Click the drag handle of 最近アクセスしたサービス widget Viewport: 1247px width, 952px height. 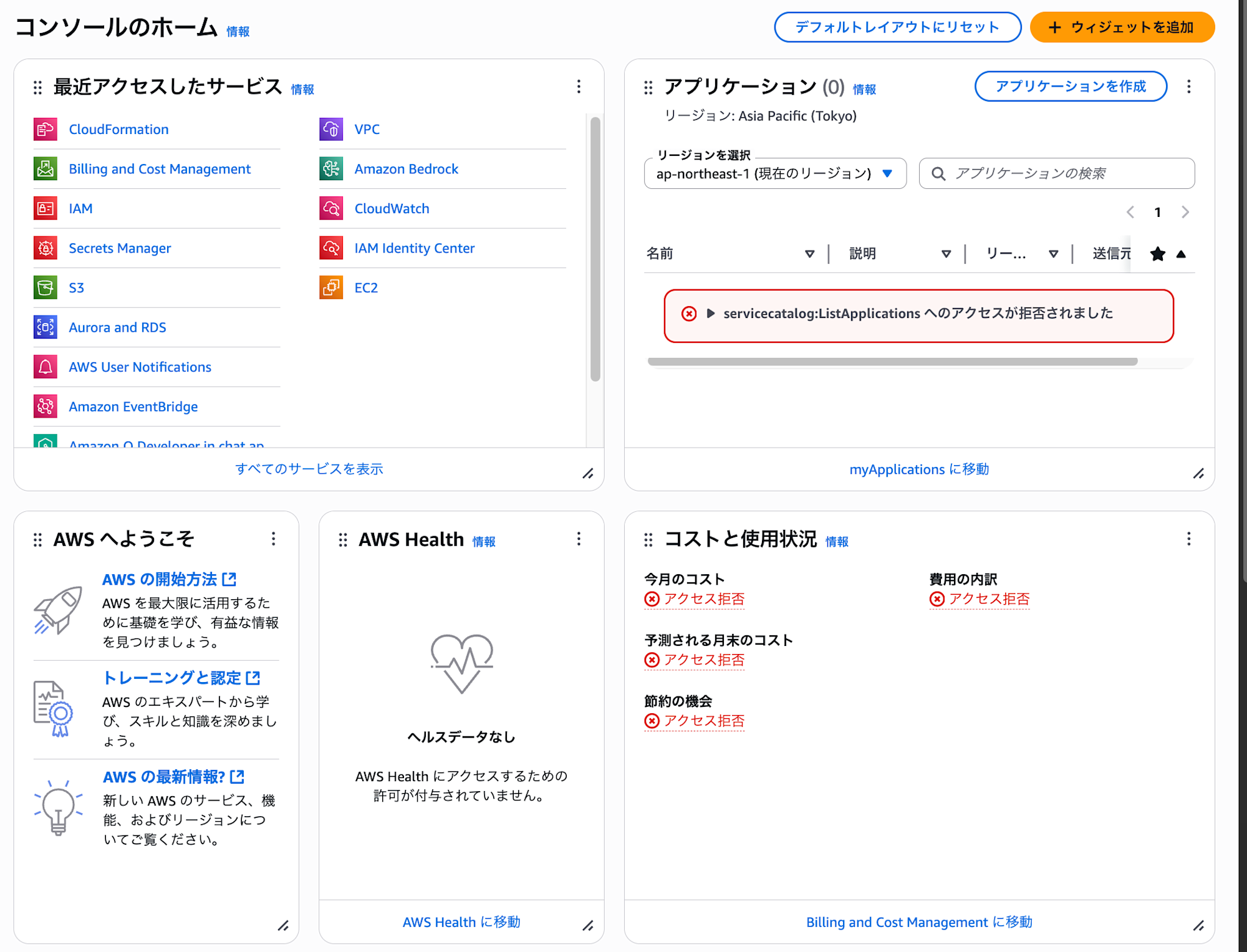coord(38,87)
